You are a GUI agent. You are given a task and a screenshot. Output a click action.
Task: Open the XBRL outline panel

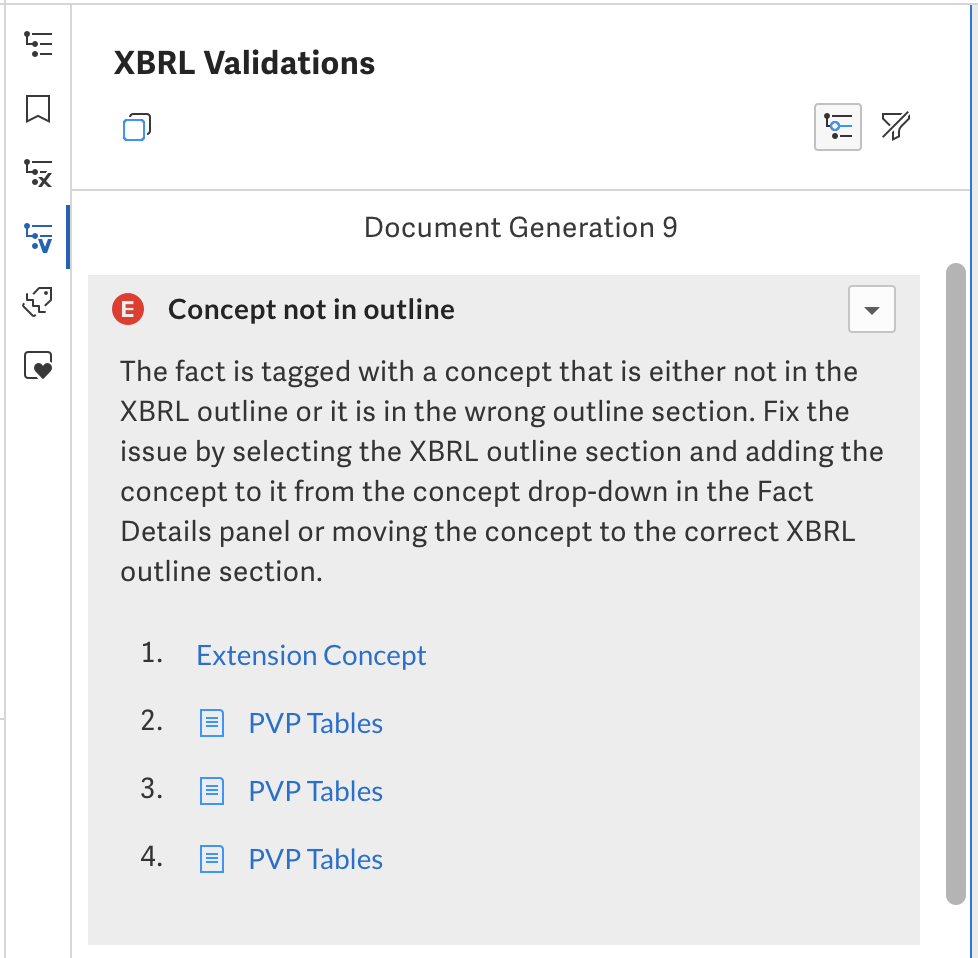tap(38, 44)
